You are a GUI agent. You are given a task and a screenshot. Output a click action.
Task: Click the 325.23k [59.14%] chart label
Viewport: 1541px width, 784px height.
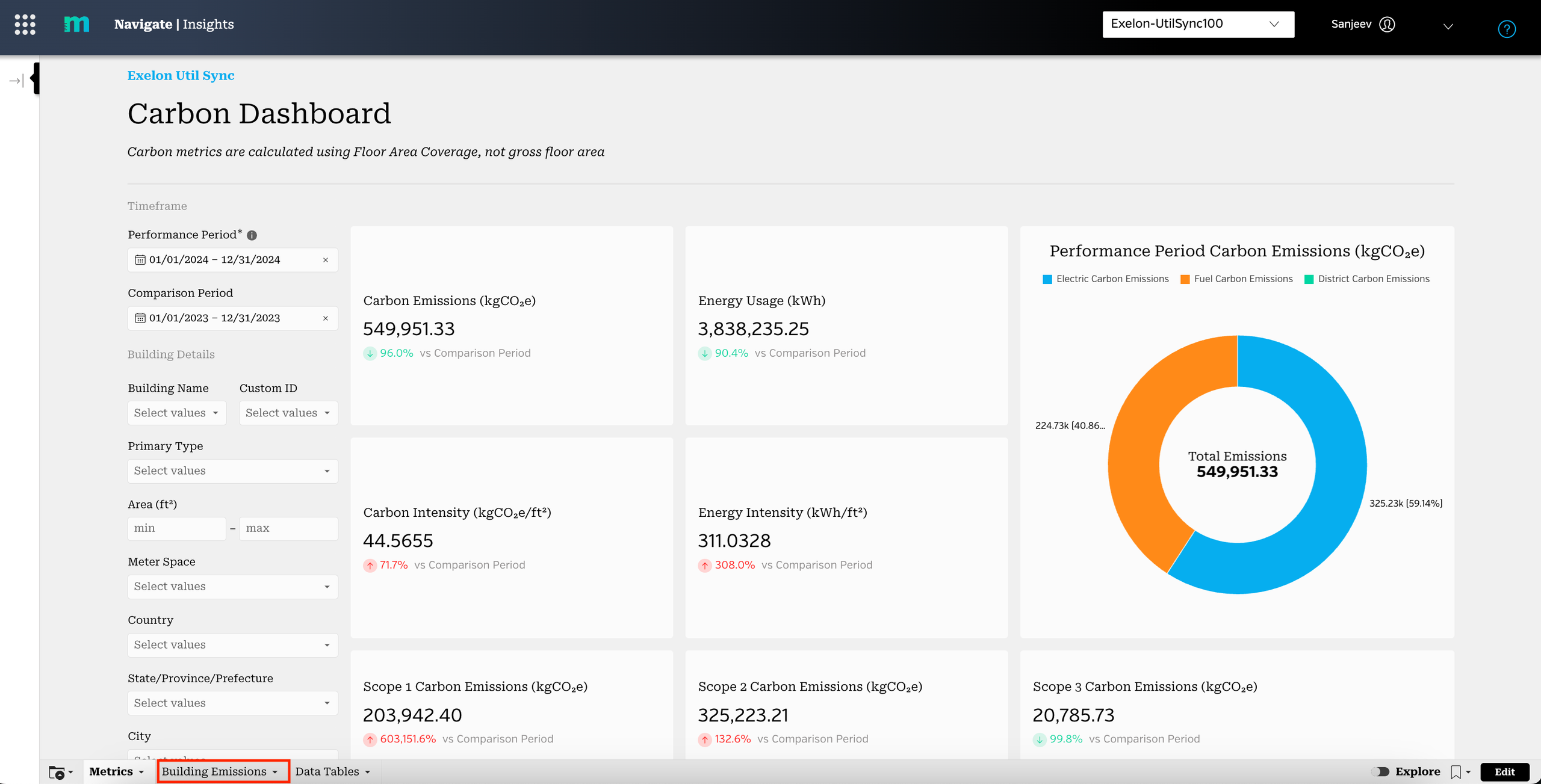pos(1406,504)
